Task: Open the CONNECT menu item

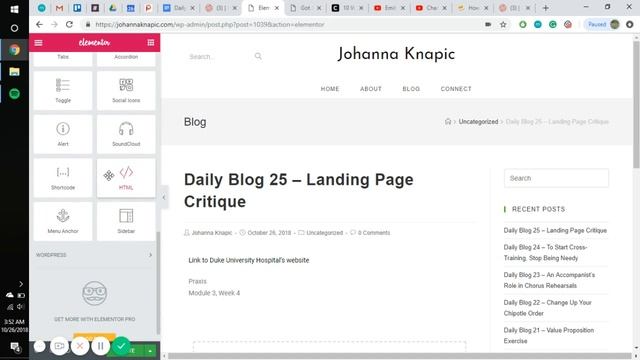Action: point(456,89)
